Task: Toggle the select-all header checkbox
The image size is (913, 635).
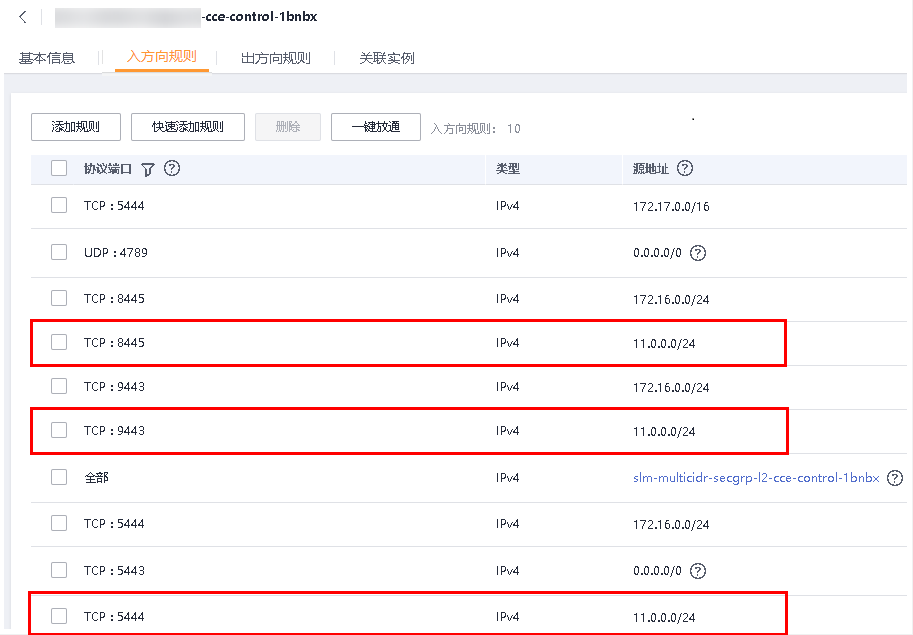Action: click(x=59, y=169)
